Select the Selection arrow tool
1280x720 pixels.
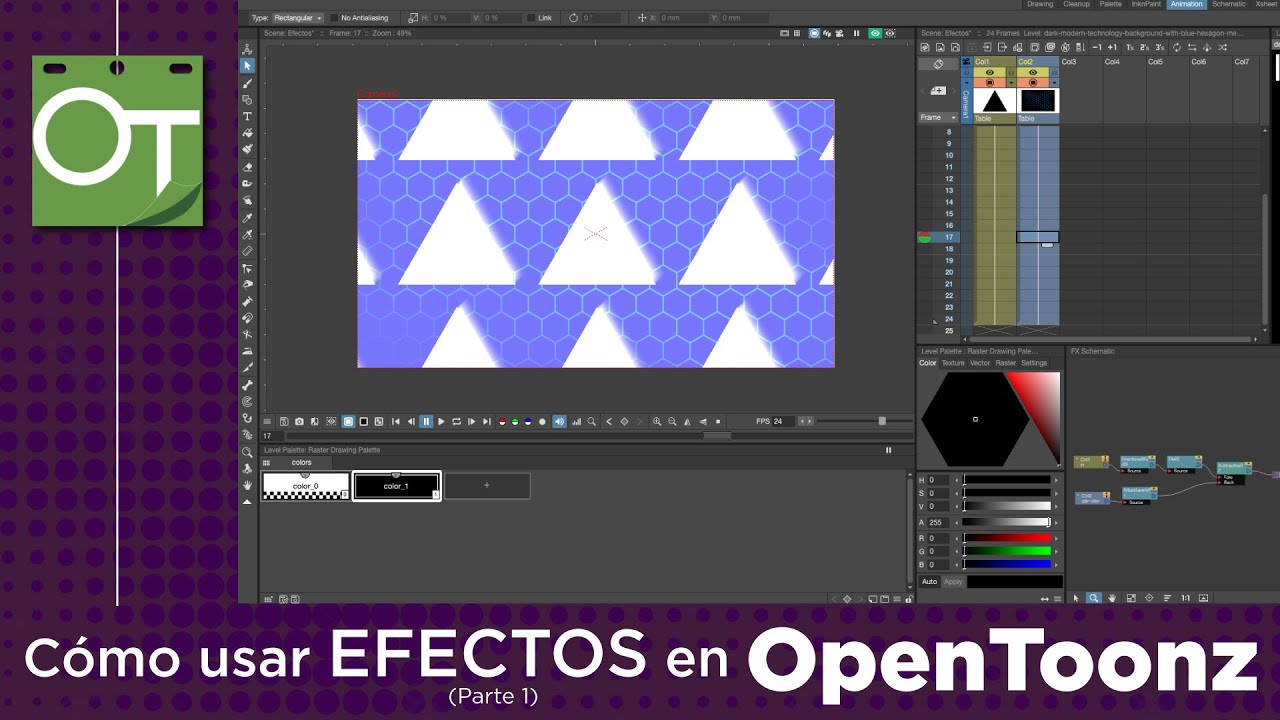[x=247, y=65]
